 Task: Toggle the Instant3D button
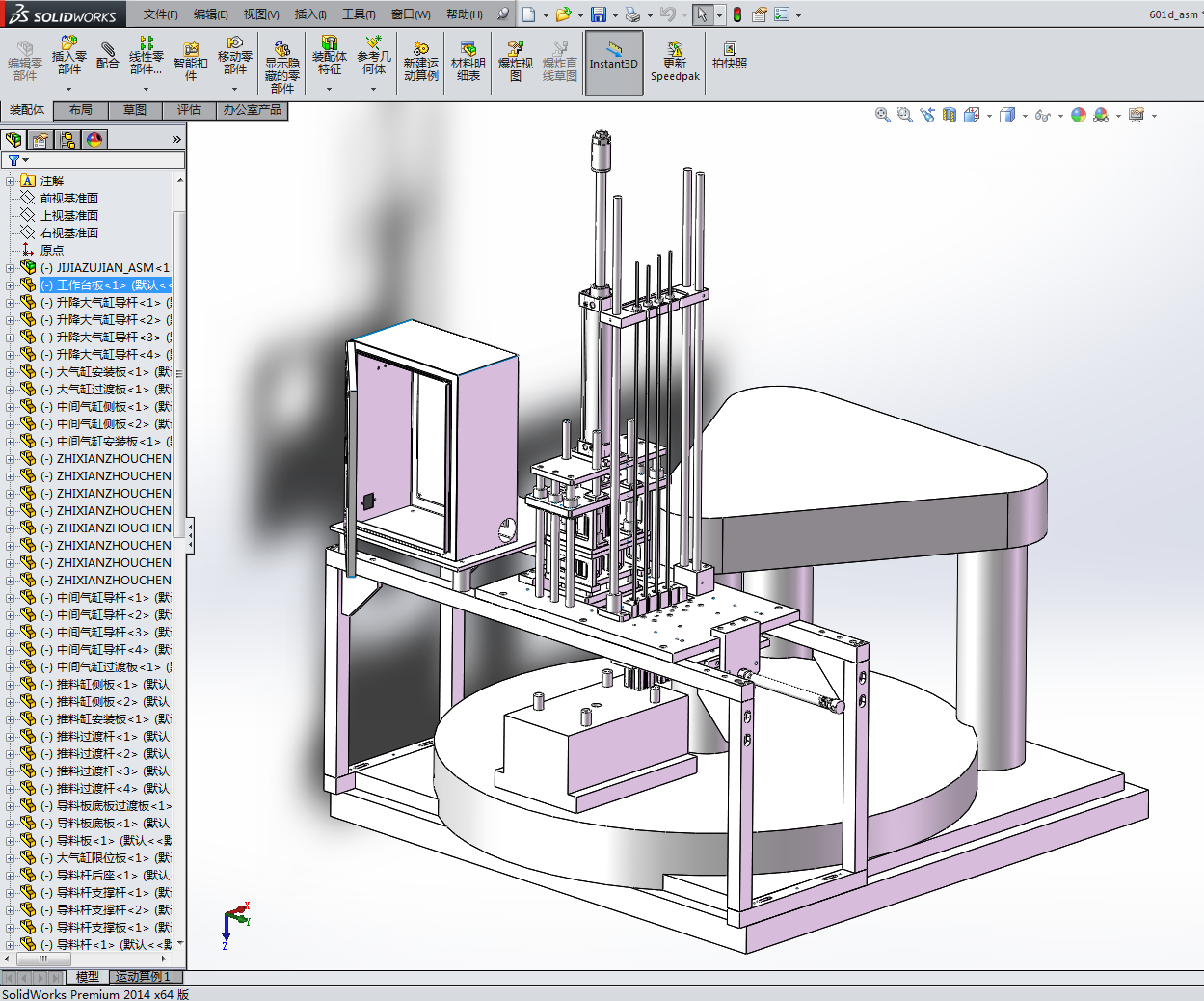point(614,62)
